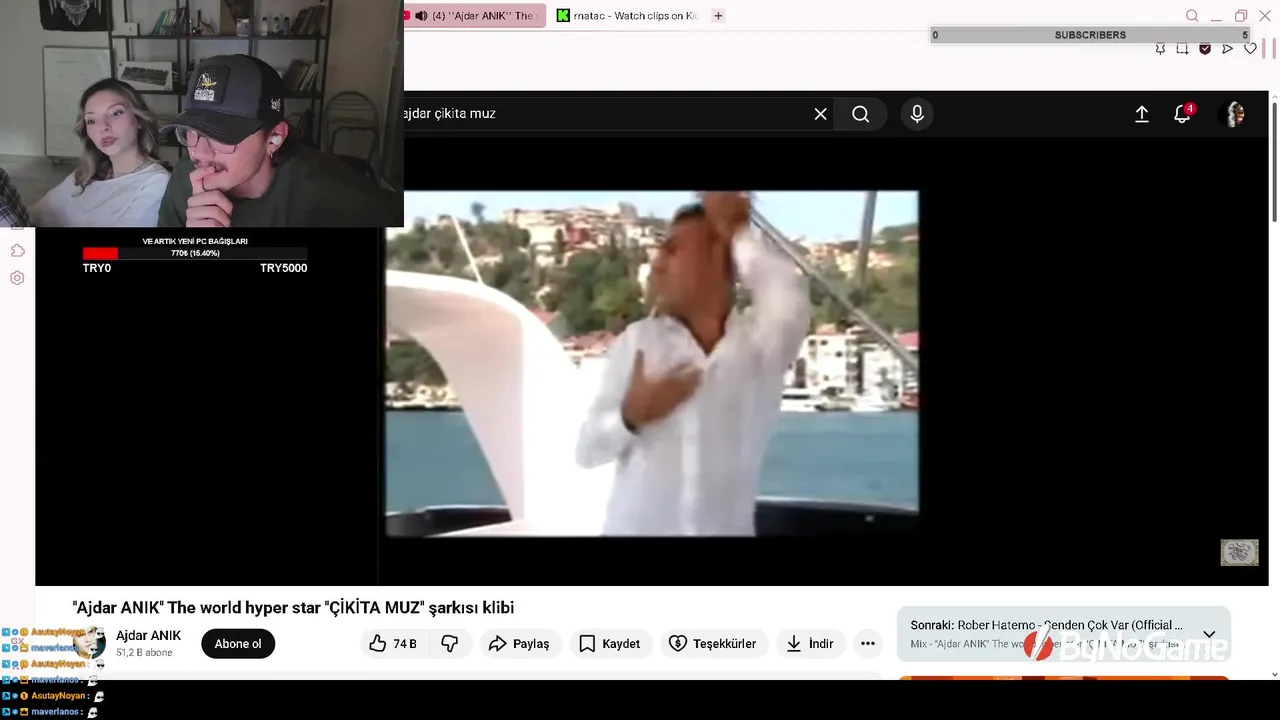The image size is (1280, 720).
Task: Open the Ajdar ANIK channel name link
Action: (x=148, y=636)
